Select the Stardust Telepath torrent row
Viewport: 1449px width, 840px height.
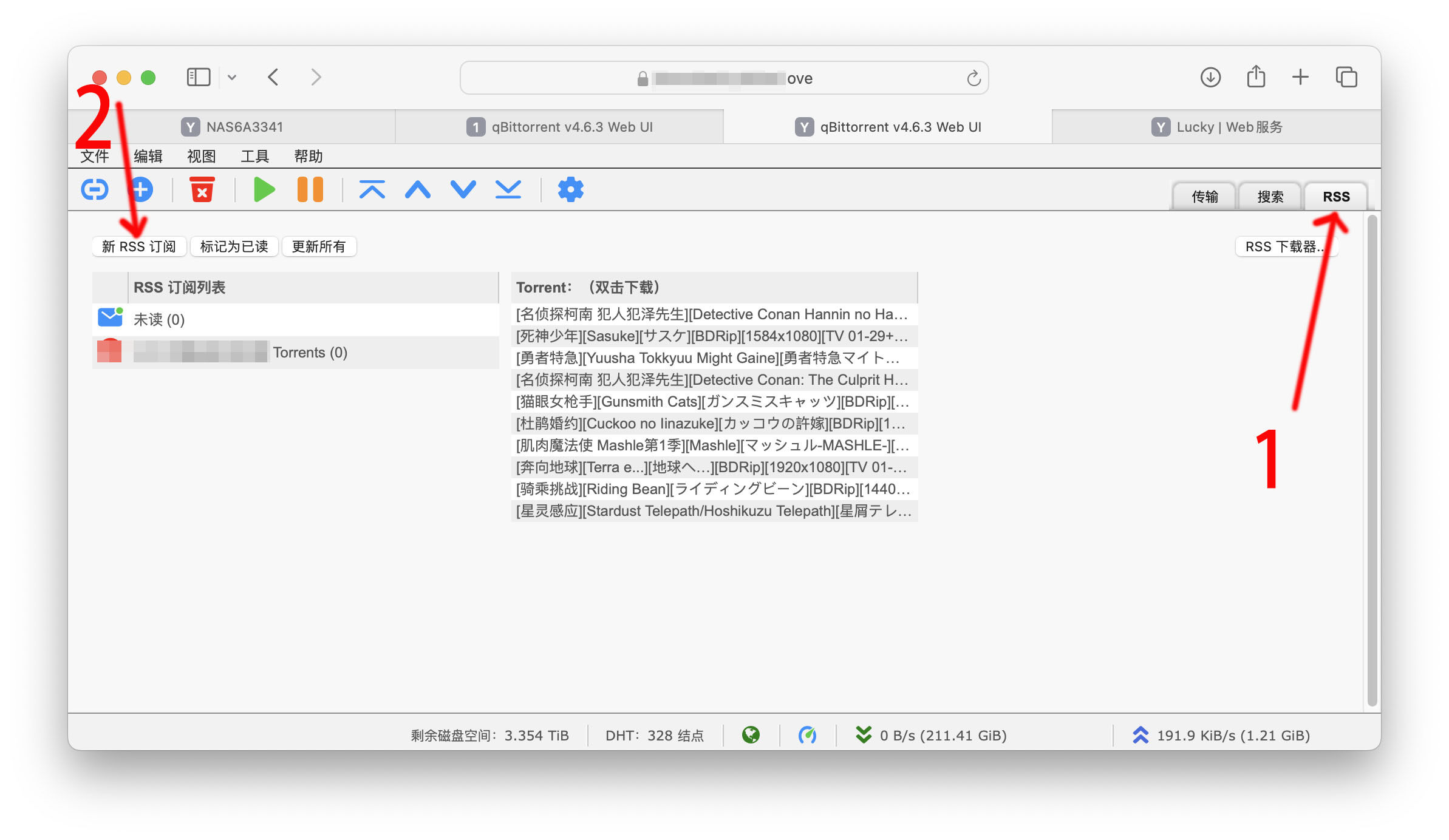tap(714, 510)
